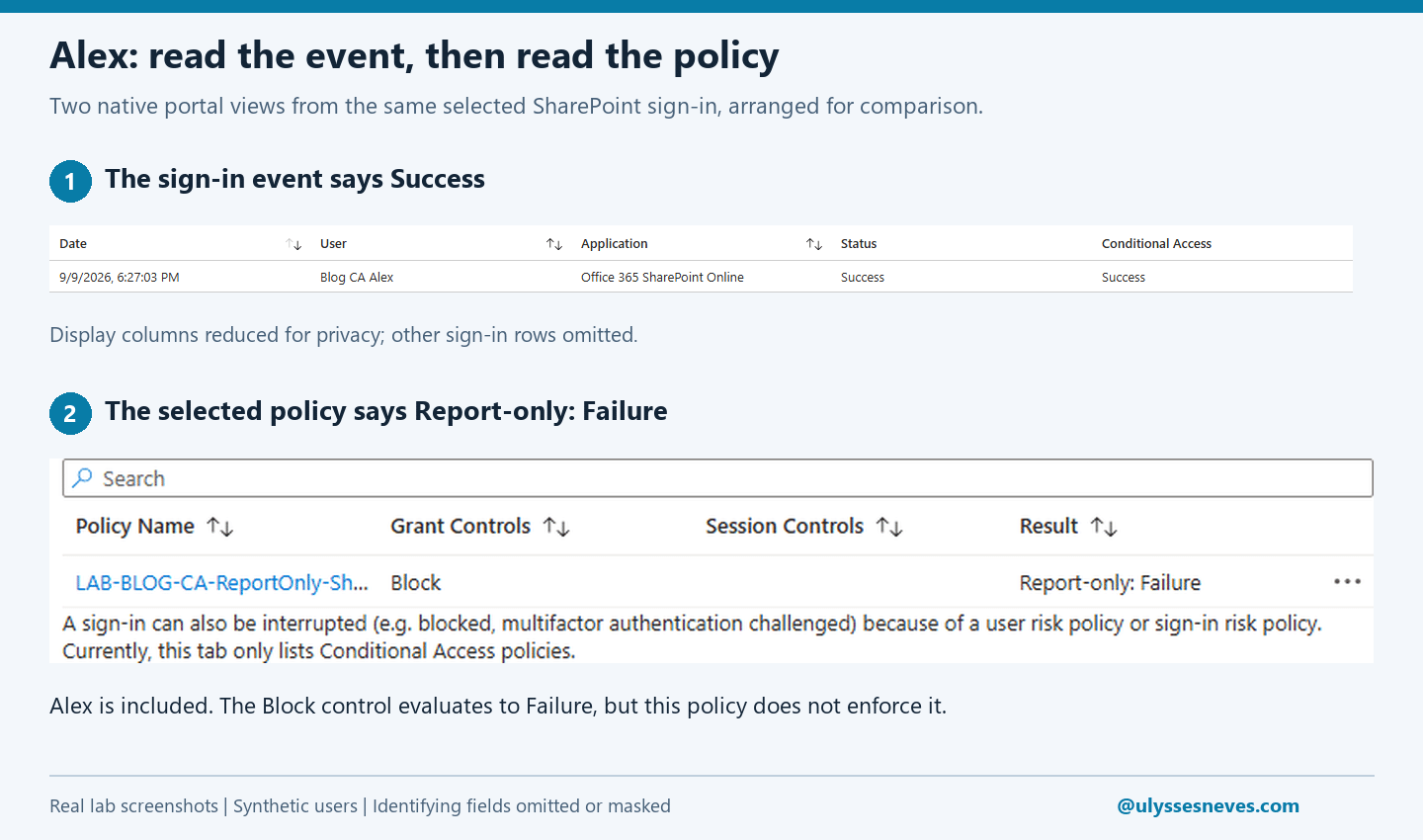Click the User column header
The width and height of the screenshot is (1423, 840).
(333, 244)
